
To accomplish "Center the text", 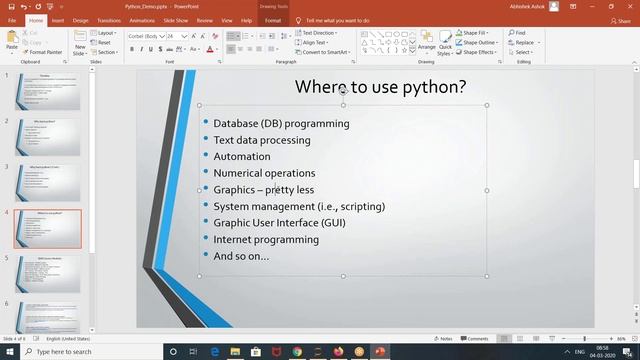I will (x=240, y=49).
